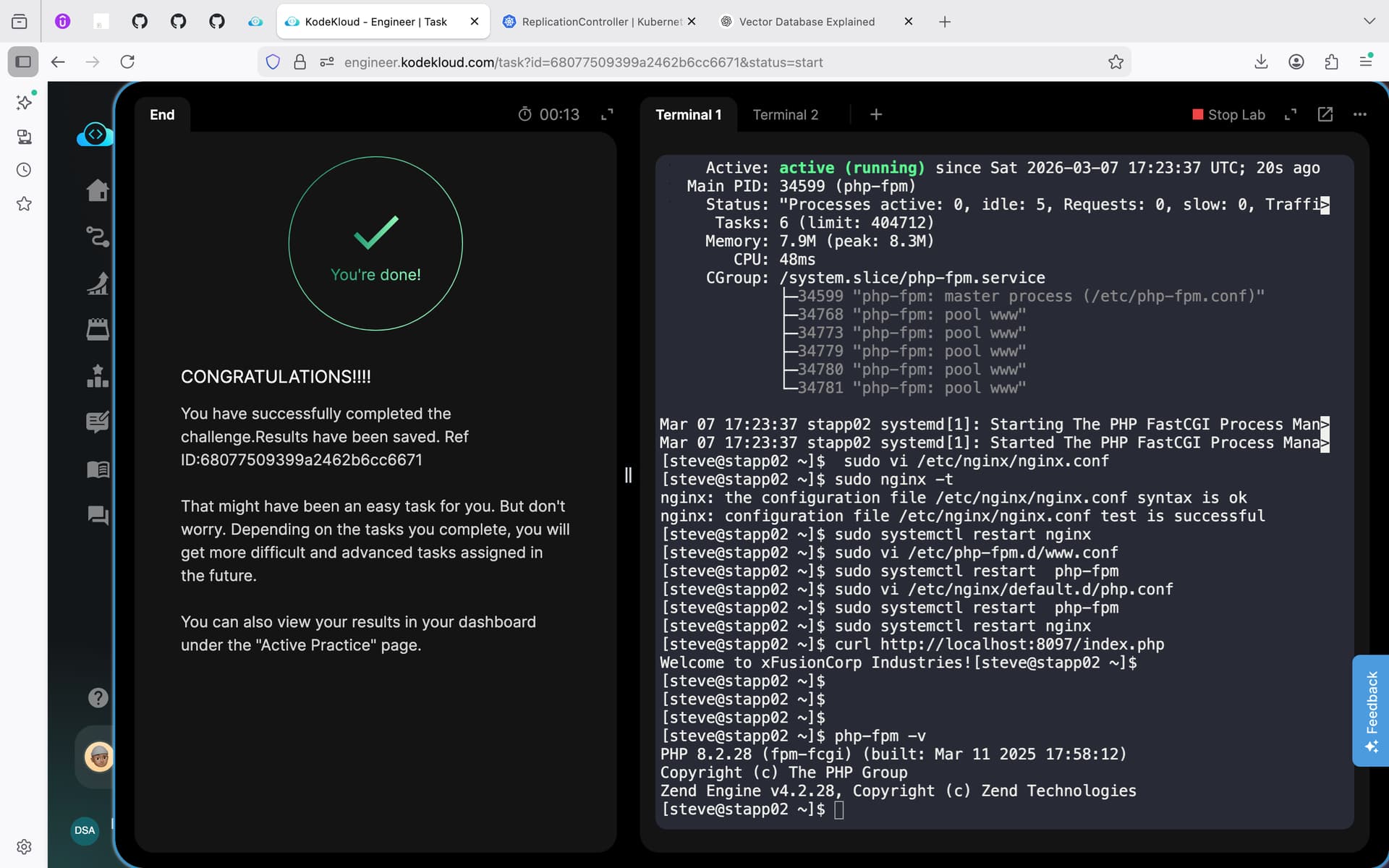Open browser application hamburger menu

point(1365,62)
